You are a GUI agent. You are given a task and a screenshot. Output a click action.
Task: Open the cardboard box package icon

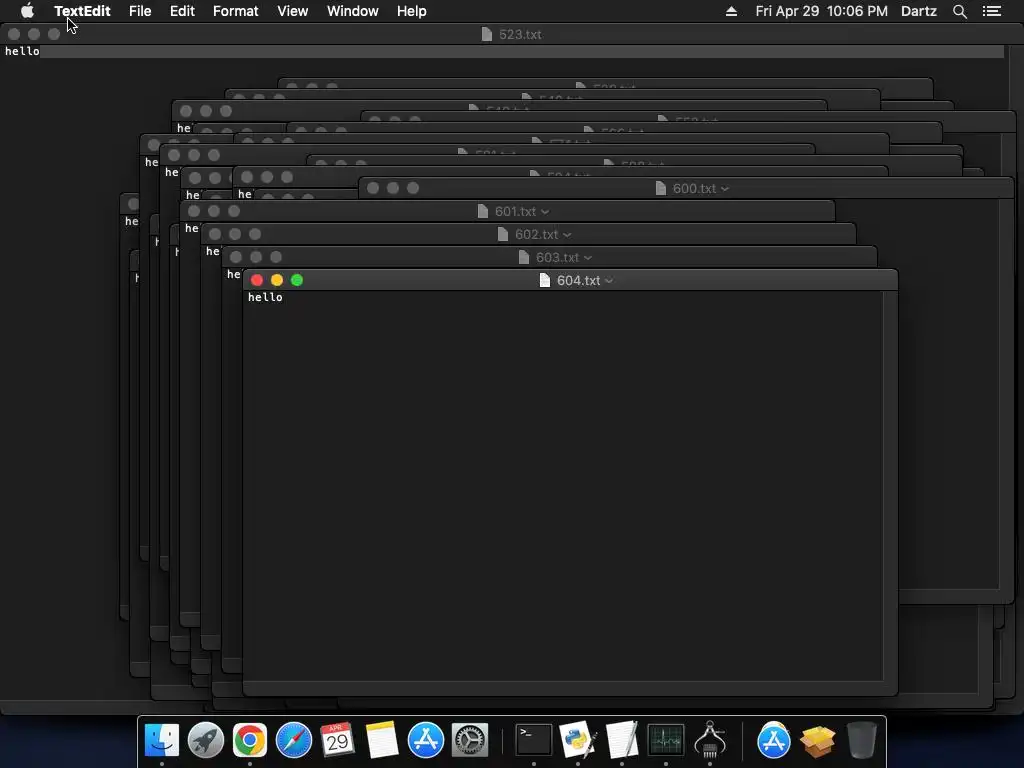pos(818,740)
